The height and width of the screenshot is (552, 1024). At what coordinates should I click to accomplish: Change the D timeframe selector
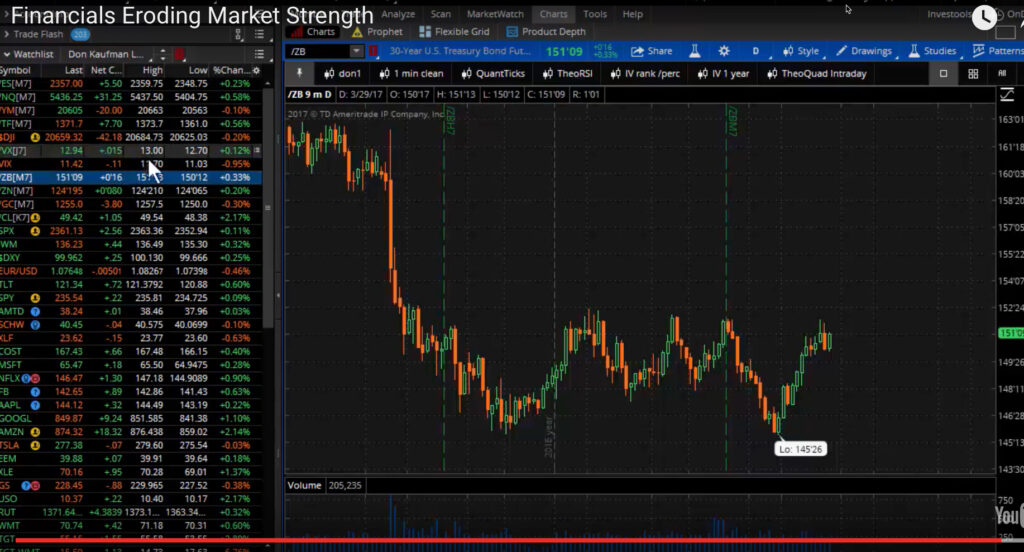[756, 51]
